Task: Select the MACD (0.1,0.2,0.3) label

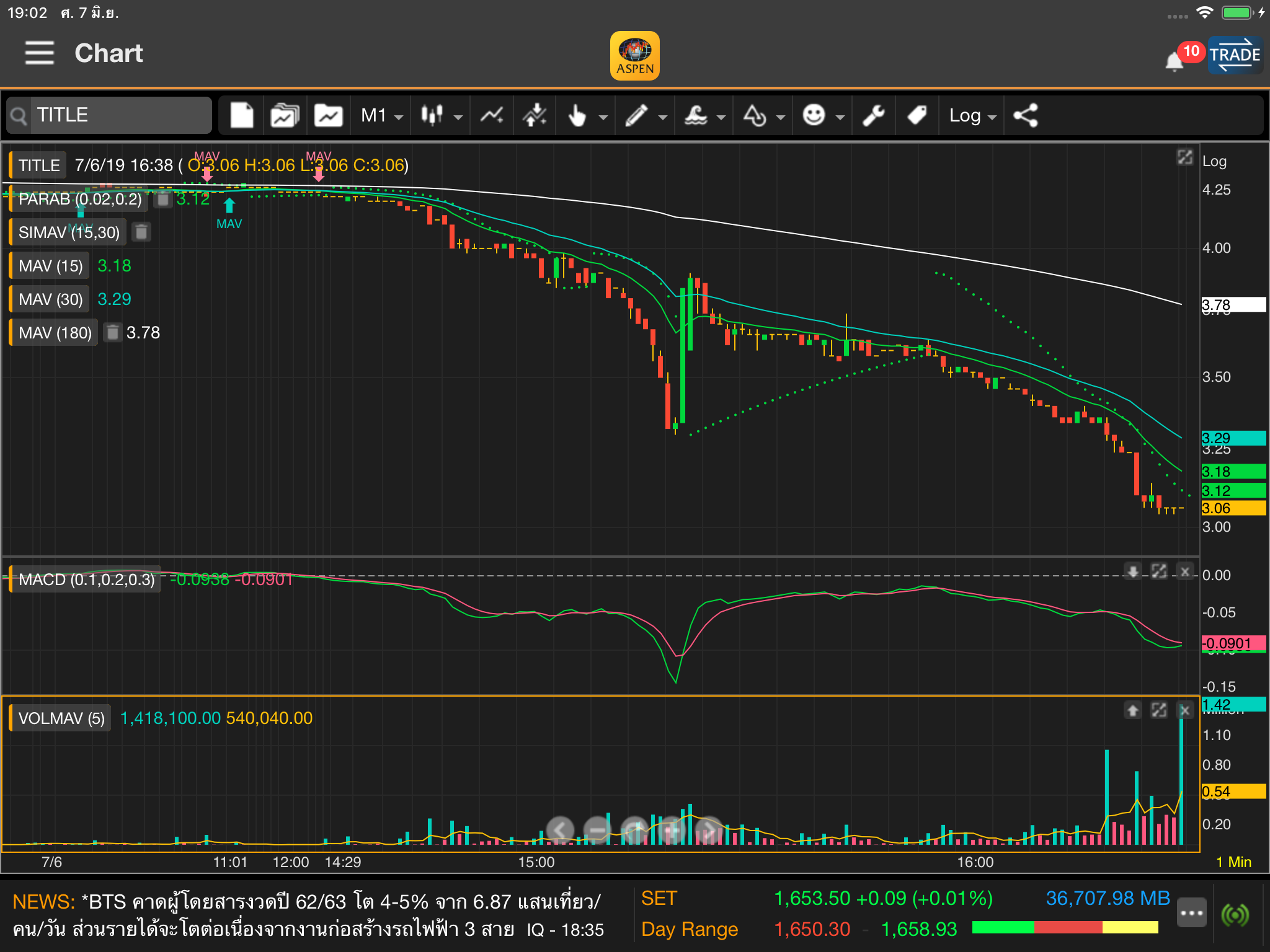Action: coord(86,580)
